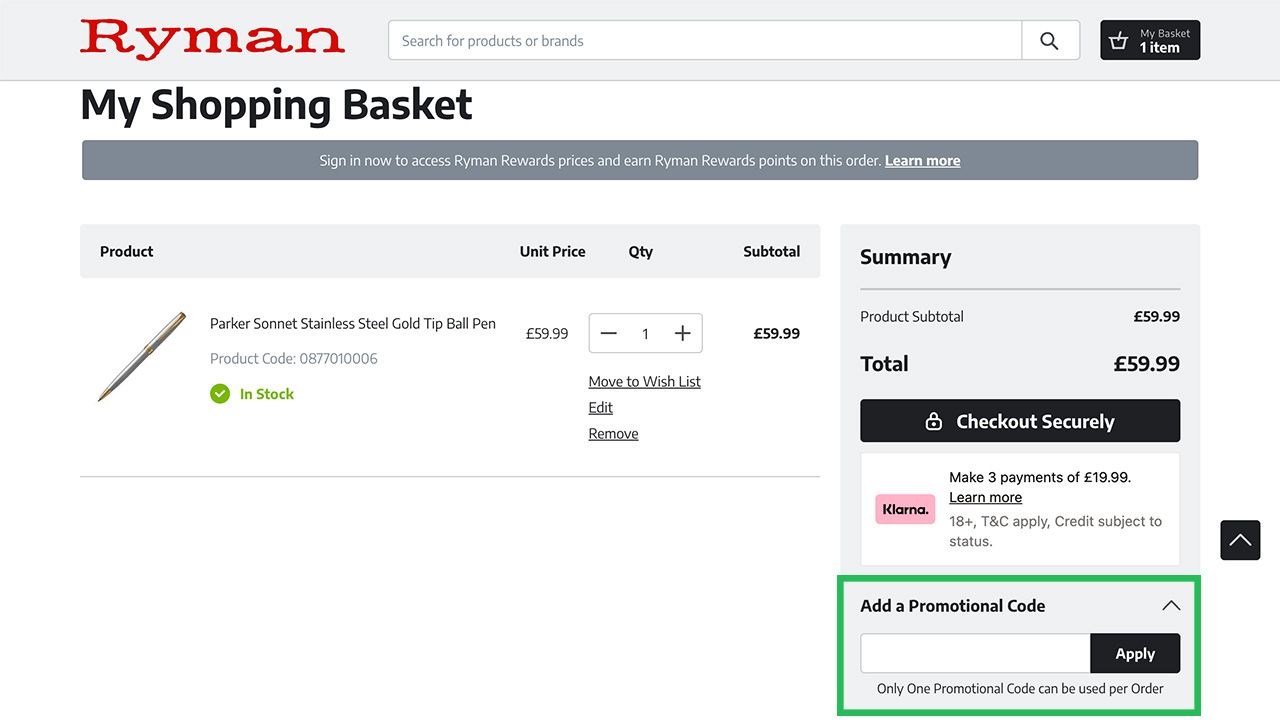Click the Qty column header
Image resolution: width=1280 pixels, height=720 pixels.
[x=640, y=251]
